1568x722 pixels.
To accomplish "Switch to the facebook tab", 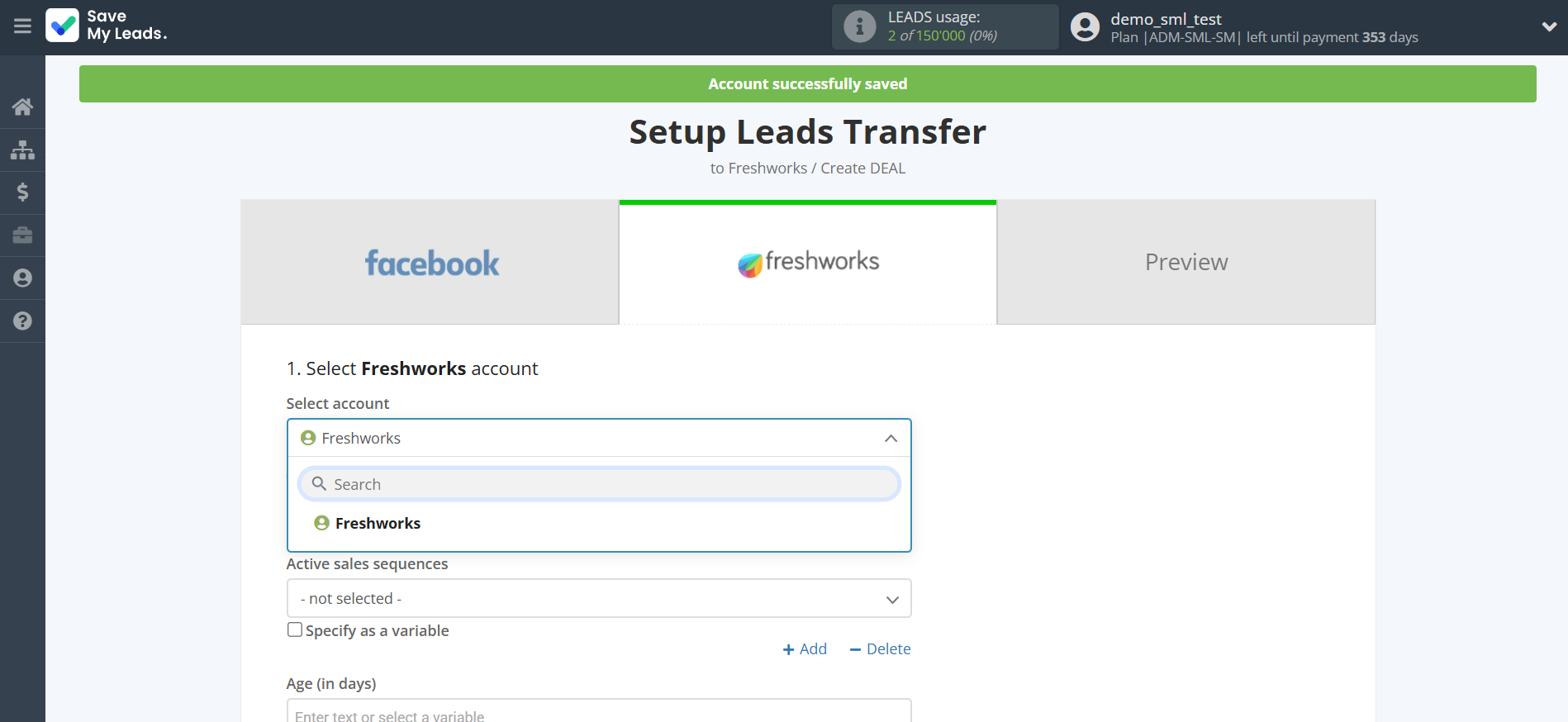I will pyautogui.click(x=430, y=263).
